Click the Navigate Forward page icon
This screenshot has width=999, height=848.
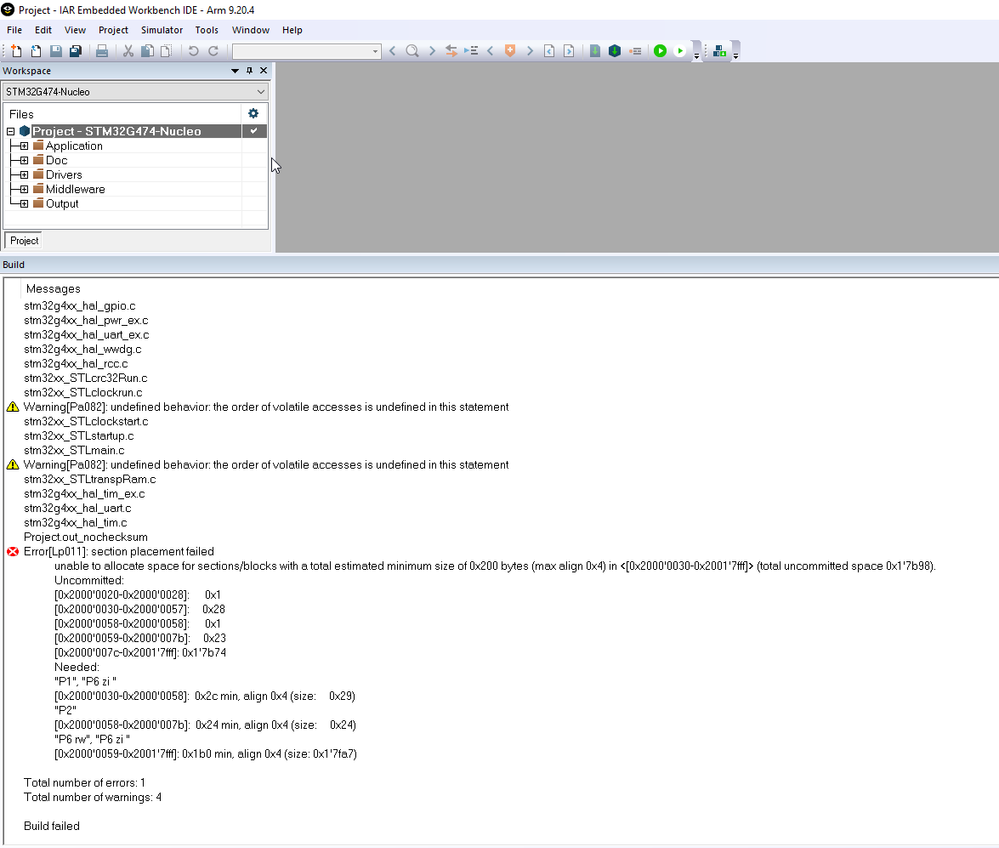(569, 51)
